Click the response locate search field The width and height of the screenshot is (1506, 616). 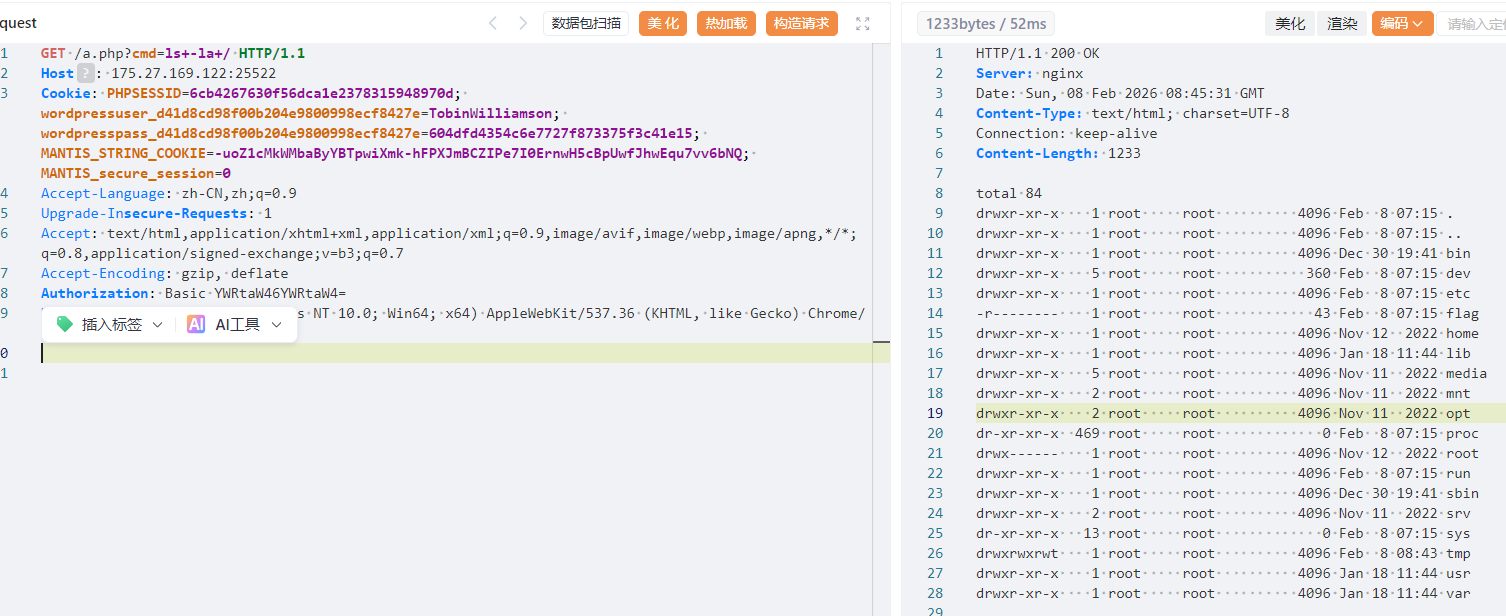pos(1473,24)
